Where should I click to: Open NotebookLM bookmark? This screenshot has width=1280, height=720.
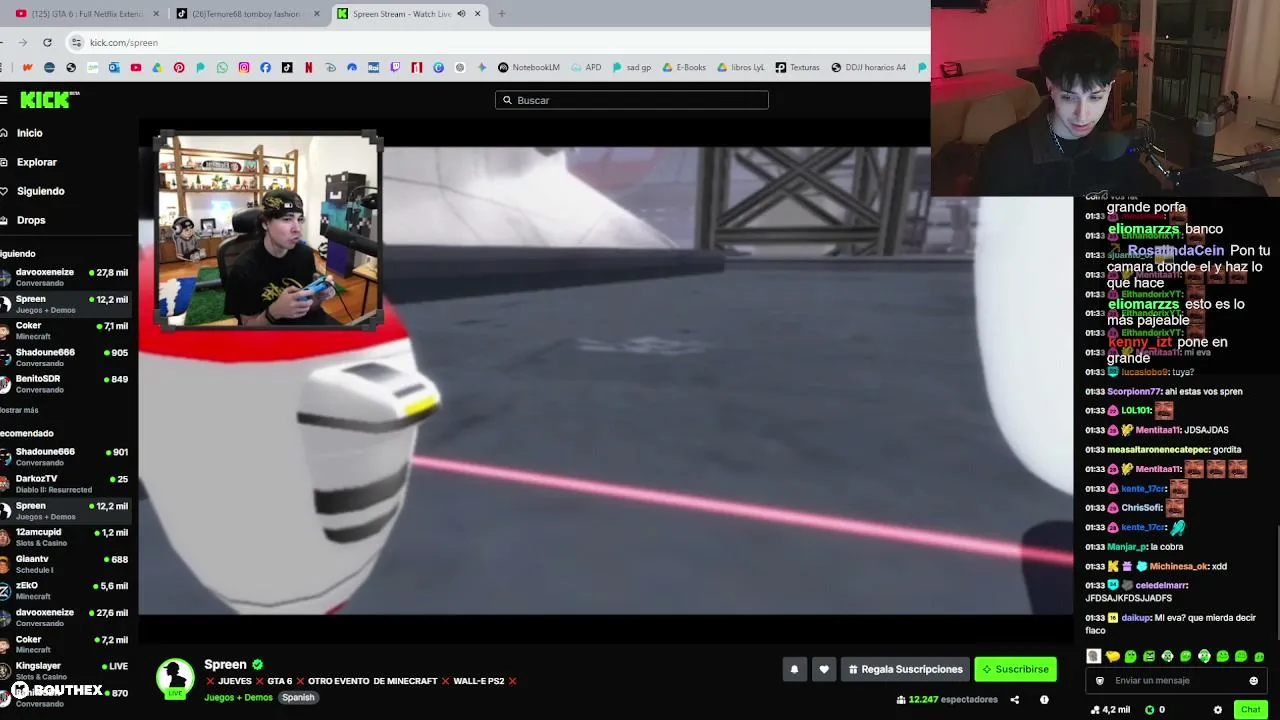coord(529,68)
